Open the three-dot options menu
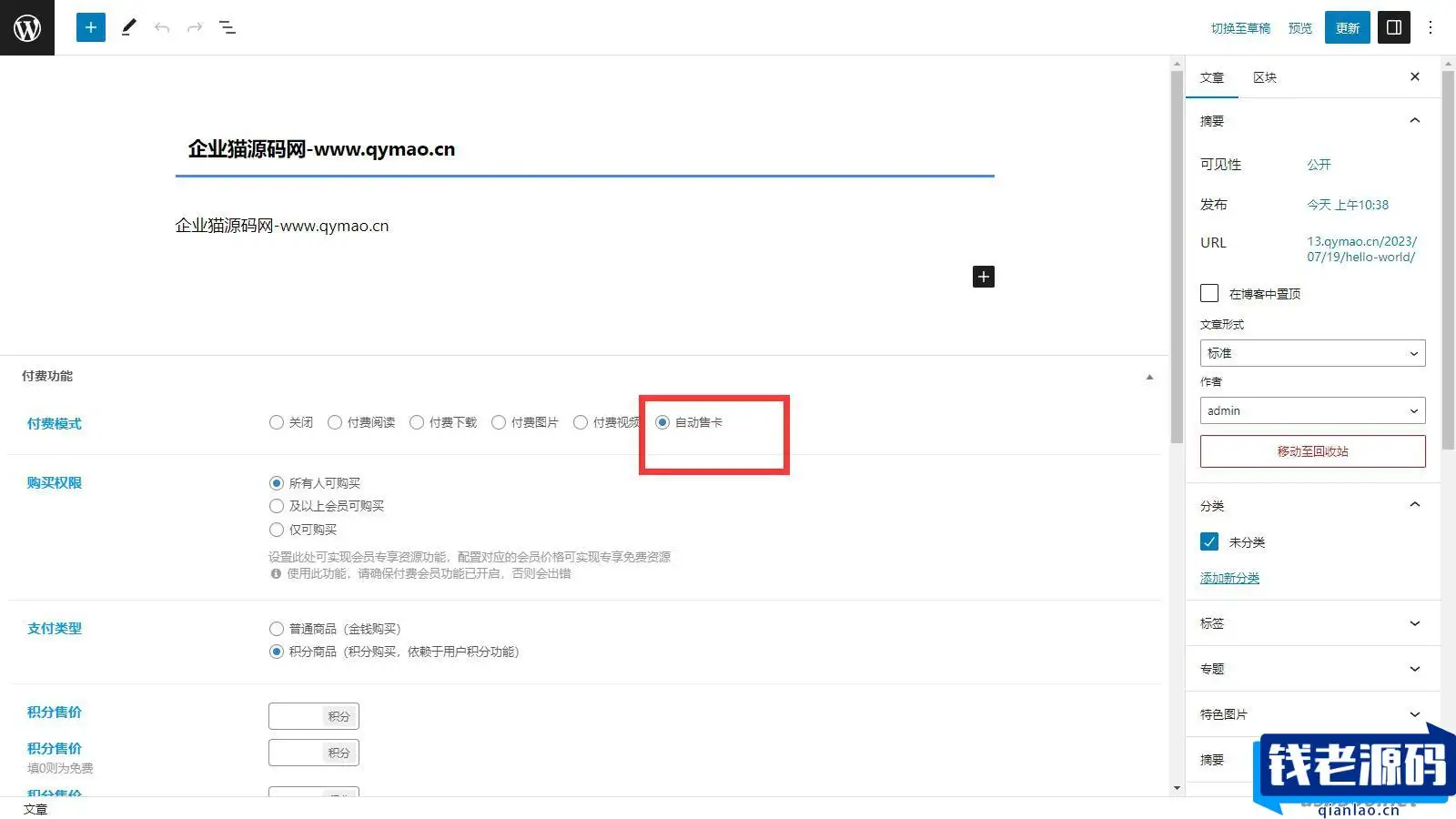Screen dimensions: 1456x819 [1431, 27]
